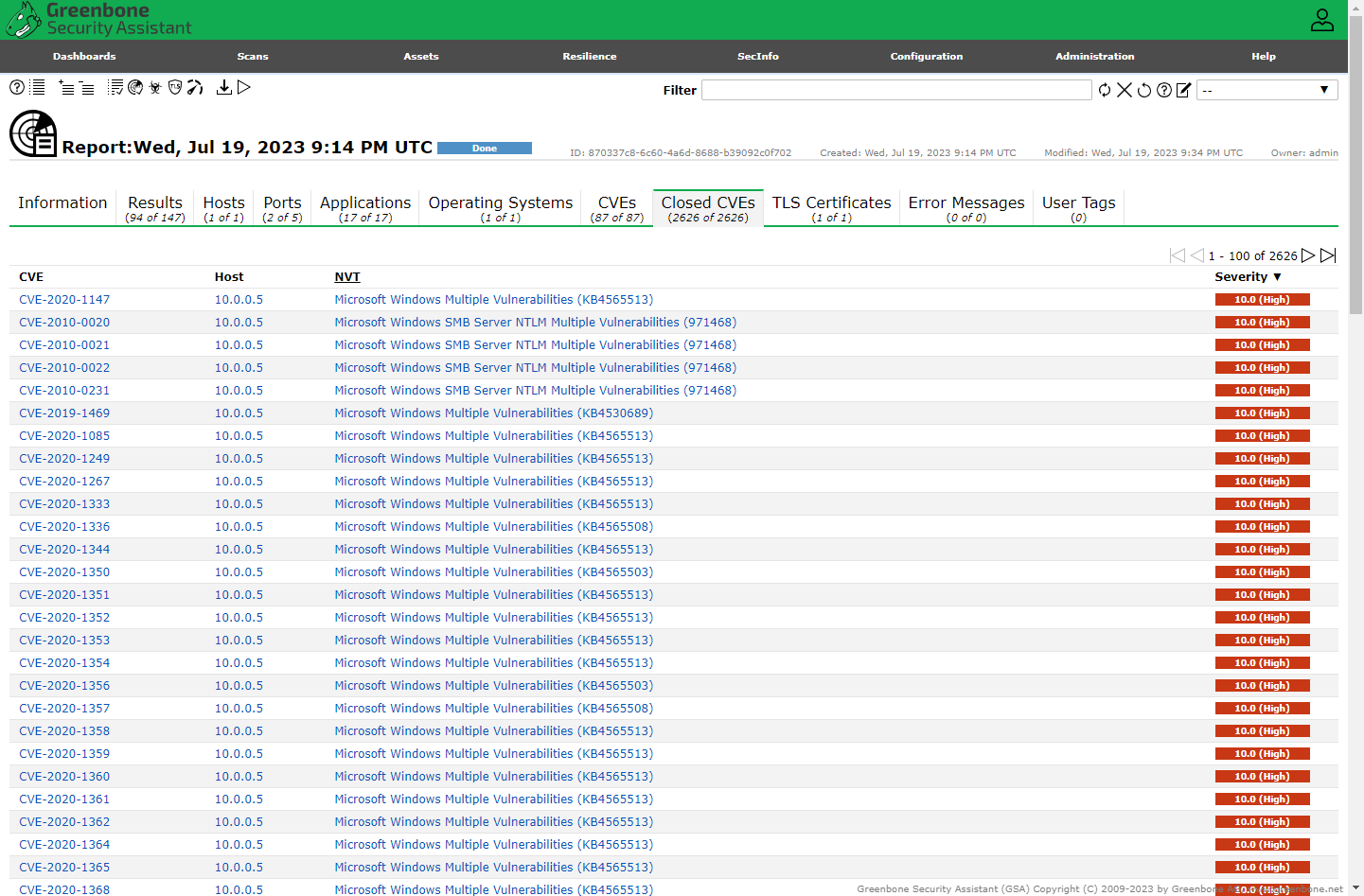Switch to the Hosts tab
This screenshot has height=896, width=1364.
[x=224, y=208]
